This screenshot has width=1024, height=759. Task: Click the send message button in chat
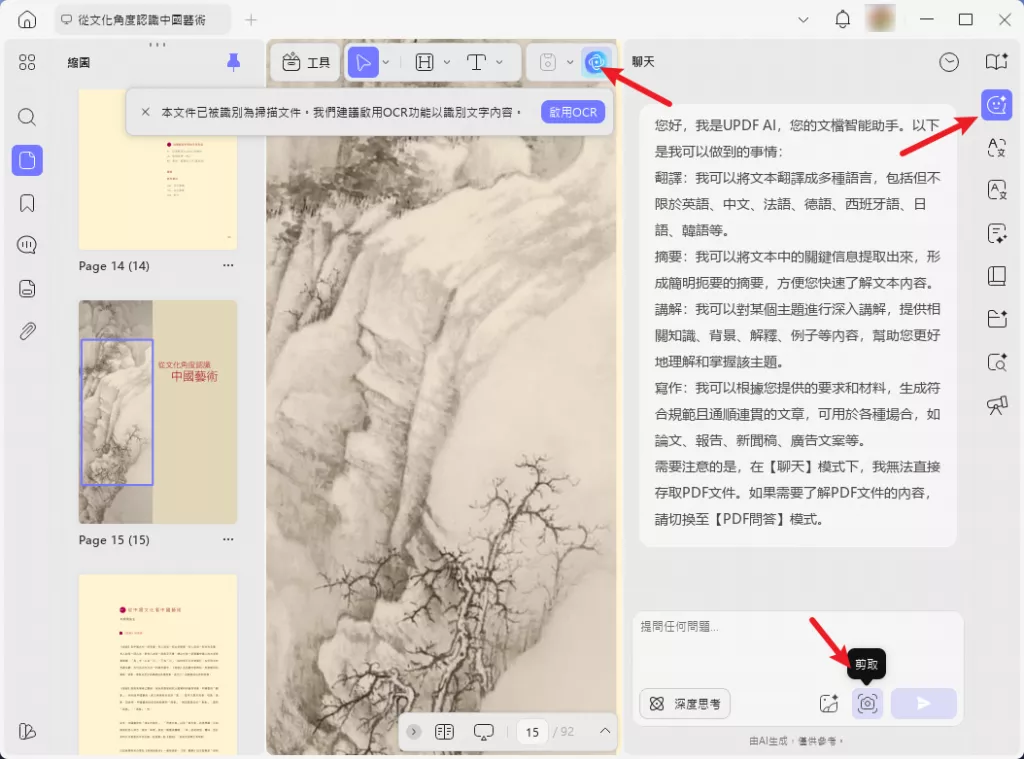[x=922, y=704]
